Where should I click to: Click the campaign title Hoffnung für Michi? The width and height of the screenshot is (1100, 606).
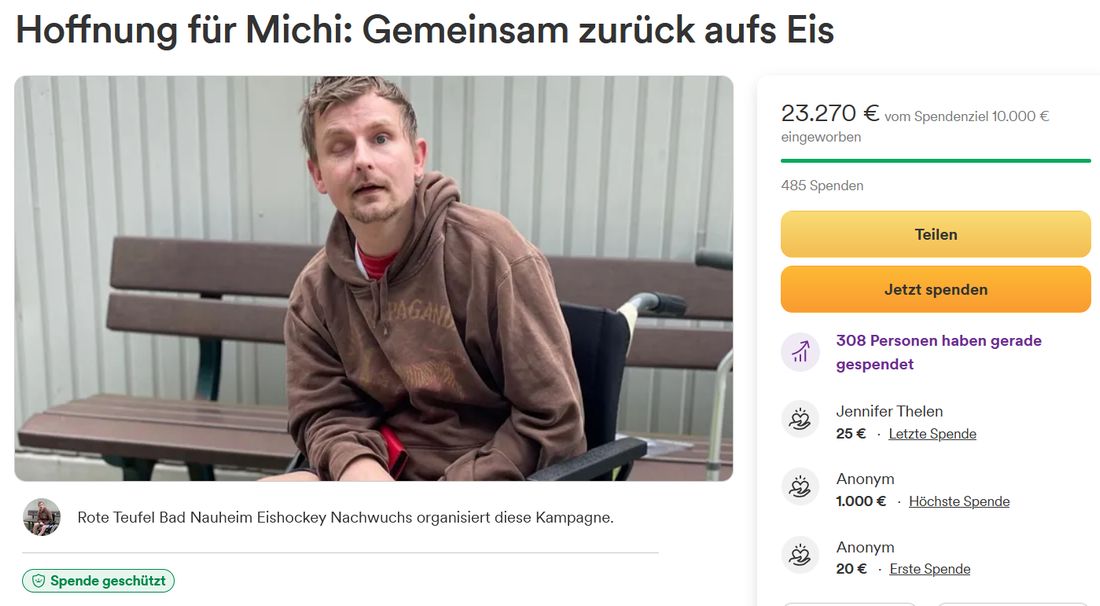[x=425, y=30]
